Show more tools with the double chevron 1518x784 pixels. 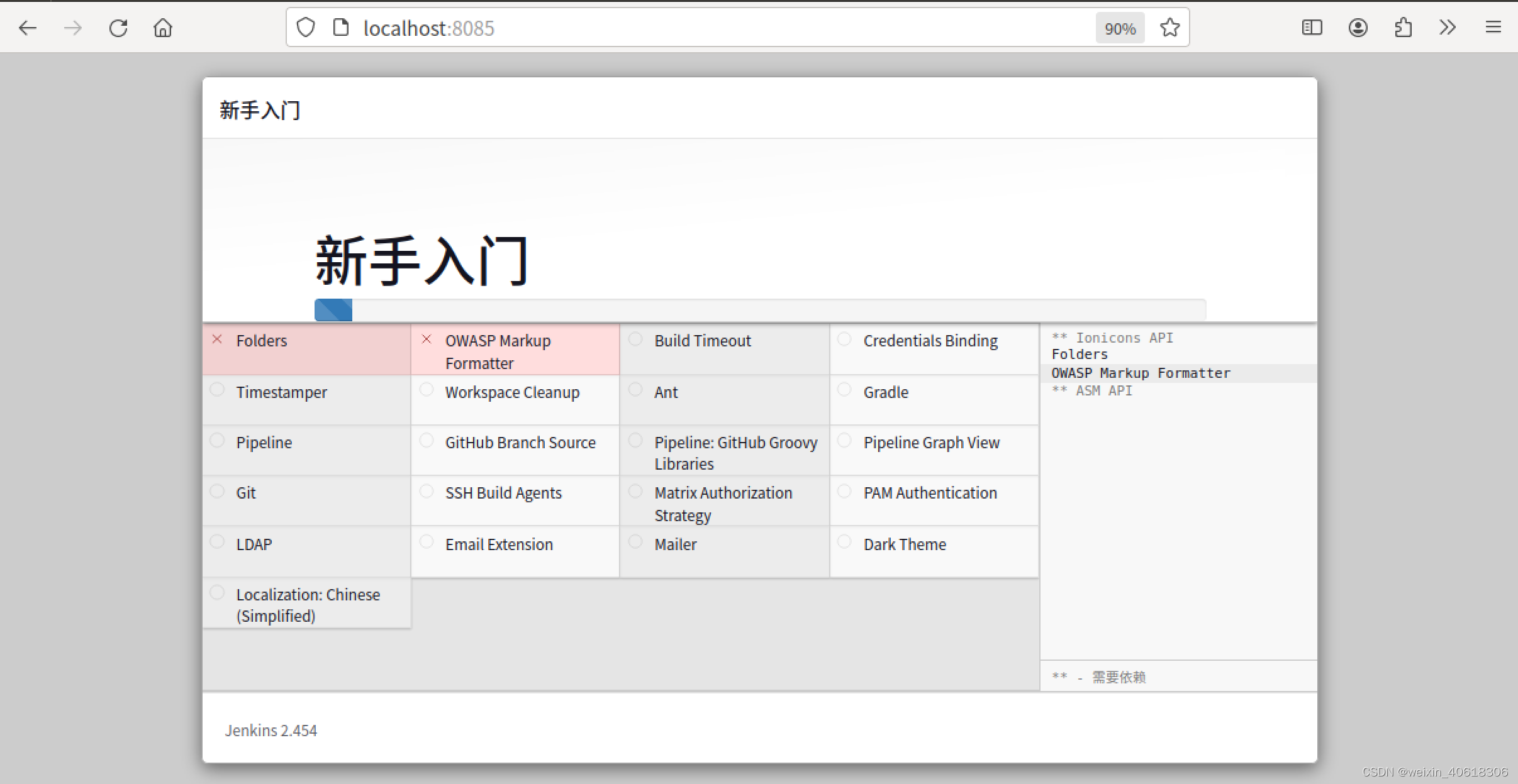pyautogui.click(x=1448, y=28)
